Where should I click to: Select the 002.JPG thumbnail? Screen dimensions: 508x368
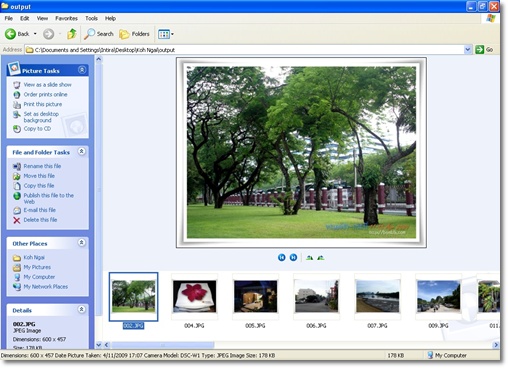[x=134, y=297]
